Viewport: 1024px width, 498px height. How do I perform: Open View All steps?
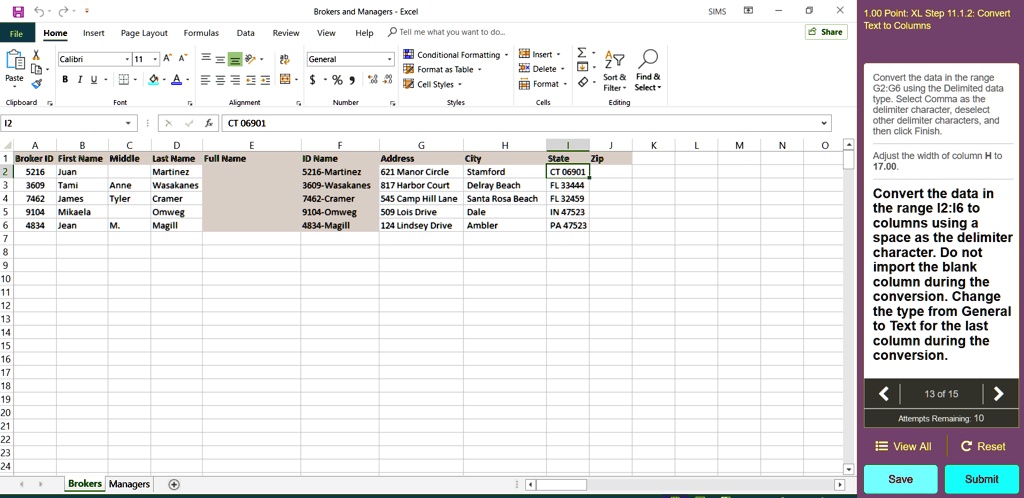pos(903,446)
